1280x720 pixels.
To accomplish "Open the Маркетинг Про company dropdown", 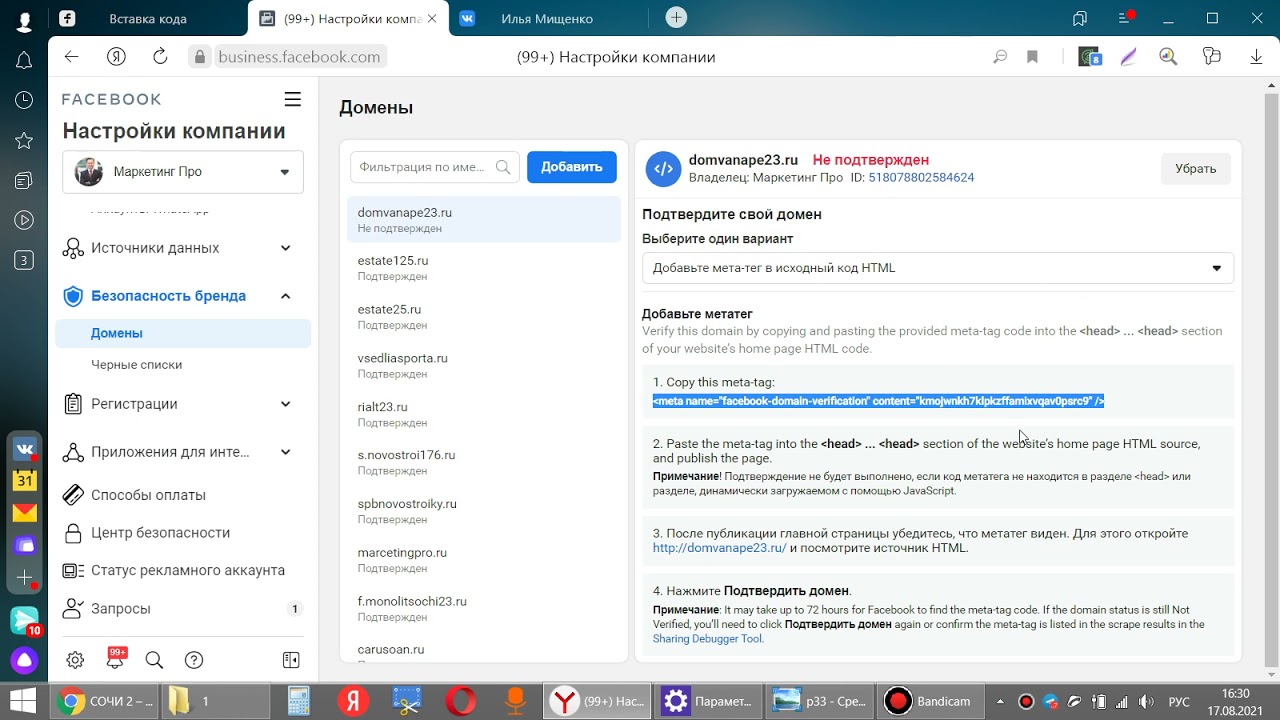I will (x=183, y=172).
